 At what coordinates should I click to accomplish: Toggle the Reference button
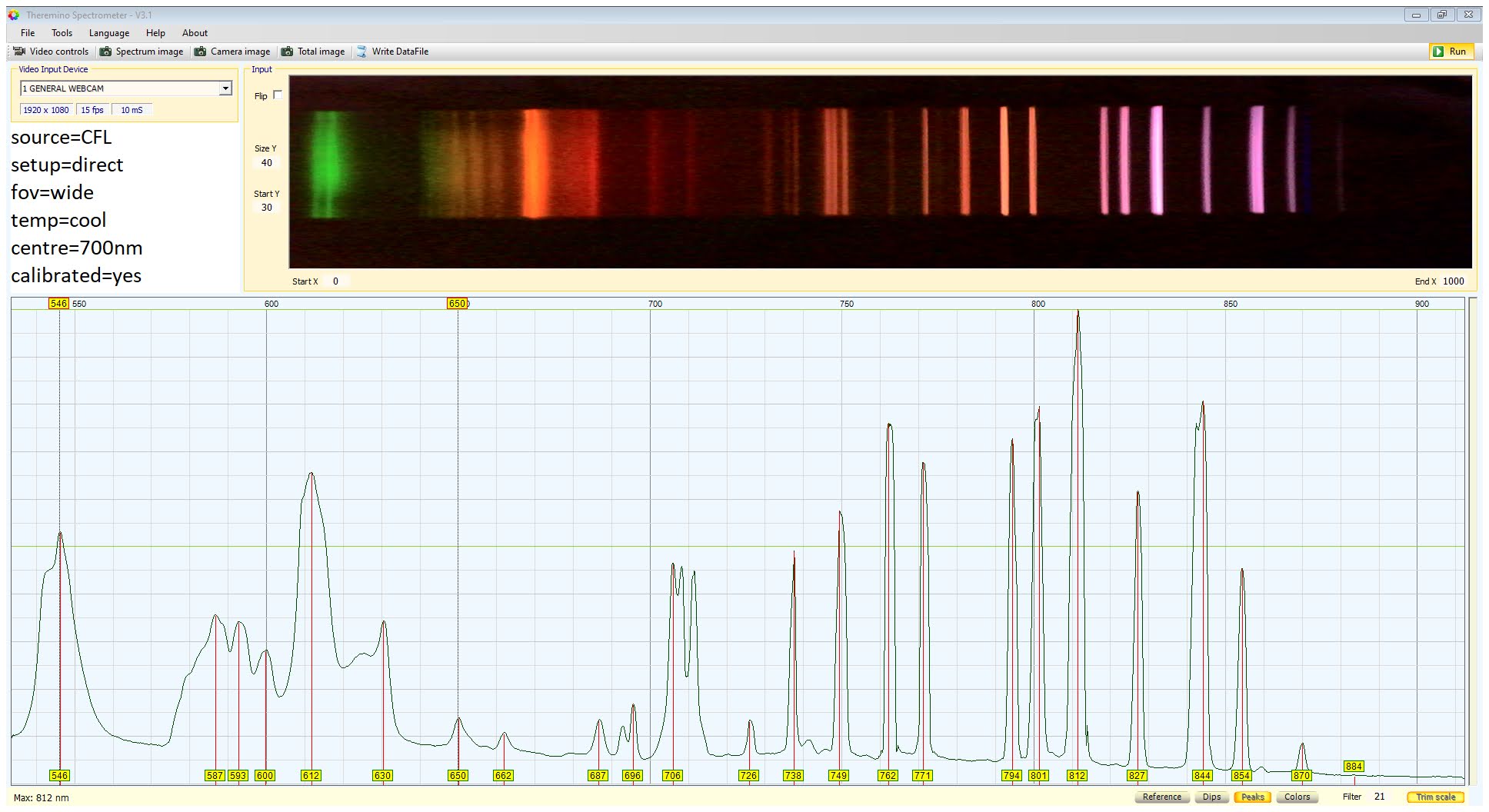(1161, 797)
